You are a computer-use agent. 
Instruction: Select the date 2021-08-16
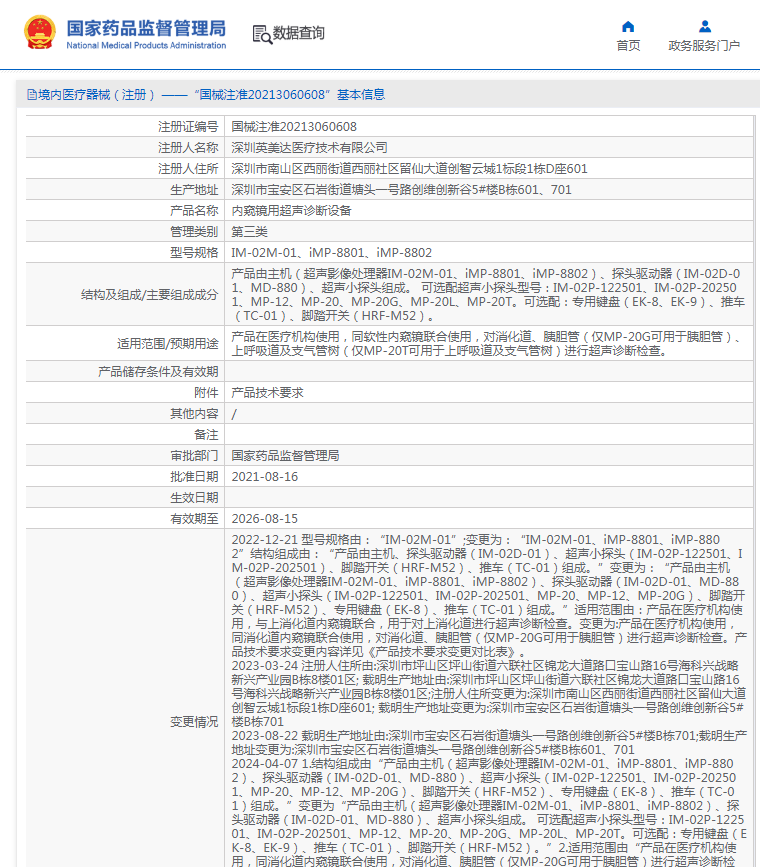tap(264, 477)
